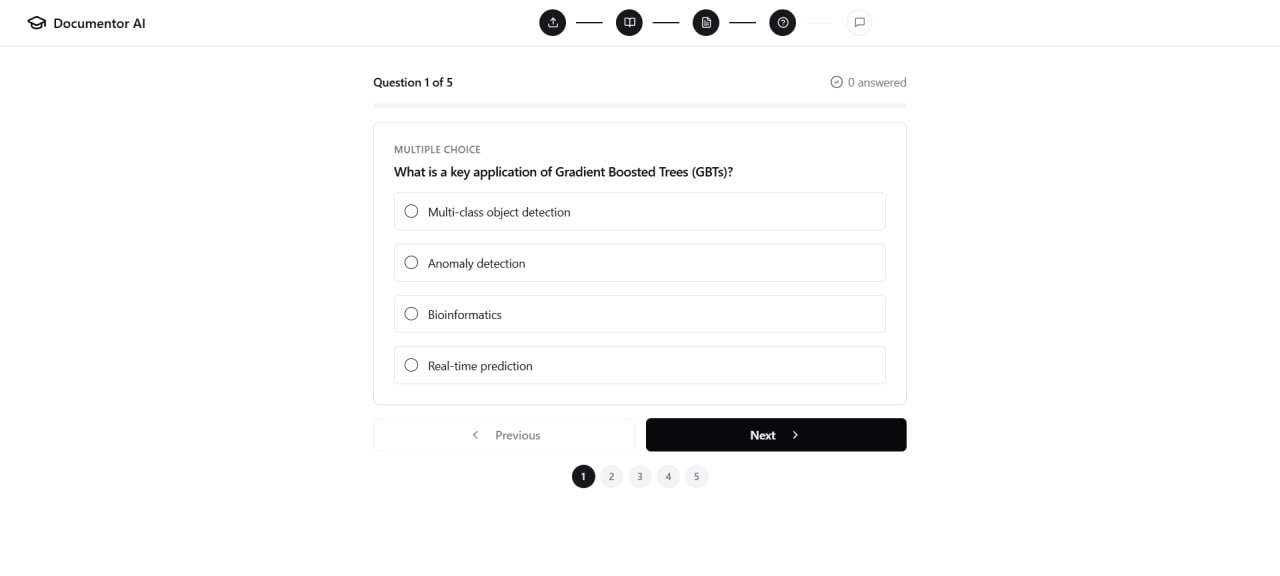Go to the Next question
The height and width of the screenshot is (576, 1280).
[776, 435]
